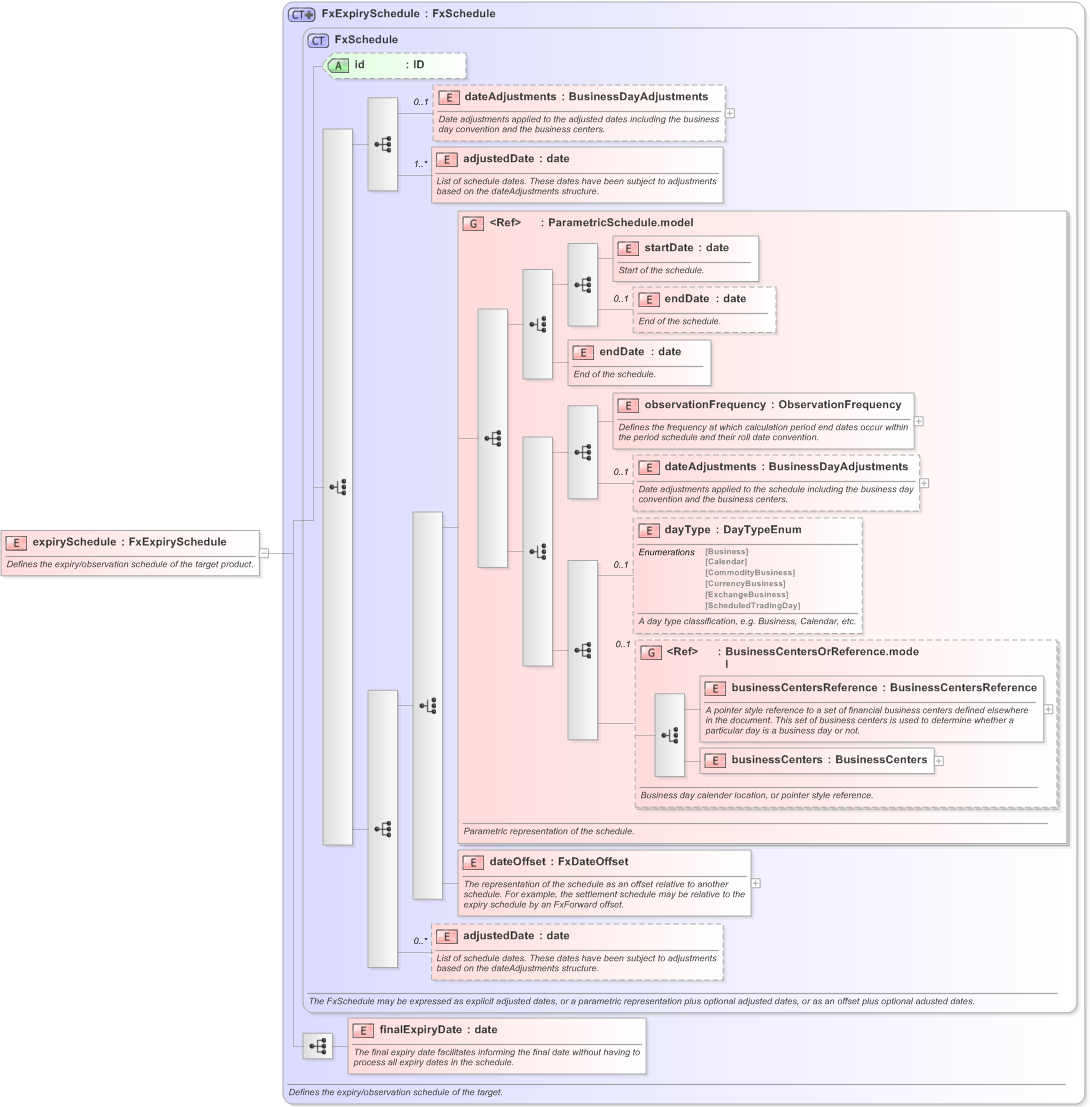Expand the observationFrequency element

tap(918, 421)
